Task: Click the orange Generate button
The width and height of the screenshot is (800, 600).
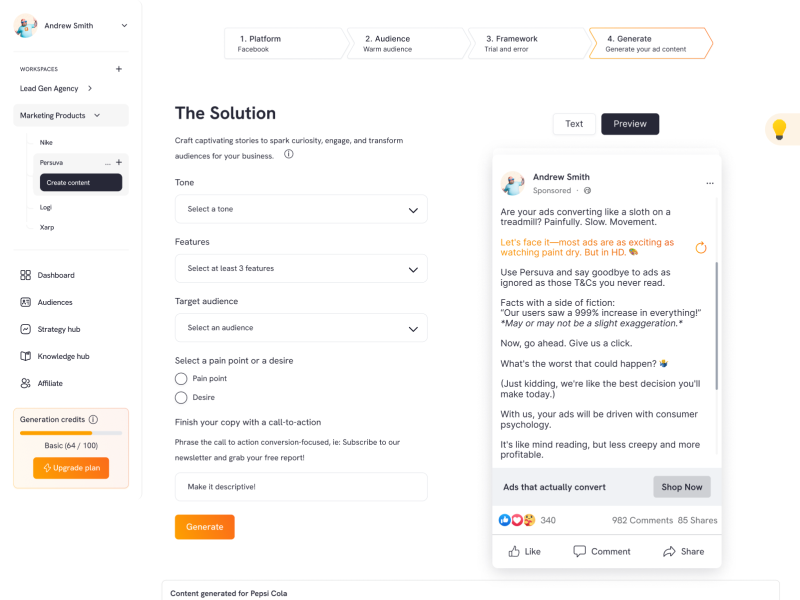Action: coord(205,527)
